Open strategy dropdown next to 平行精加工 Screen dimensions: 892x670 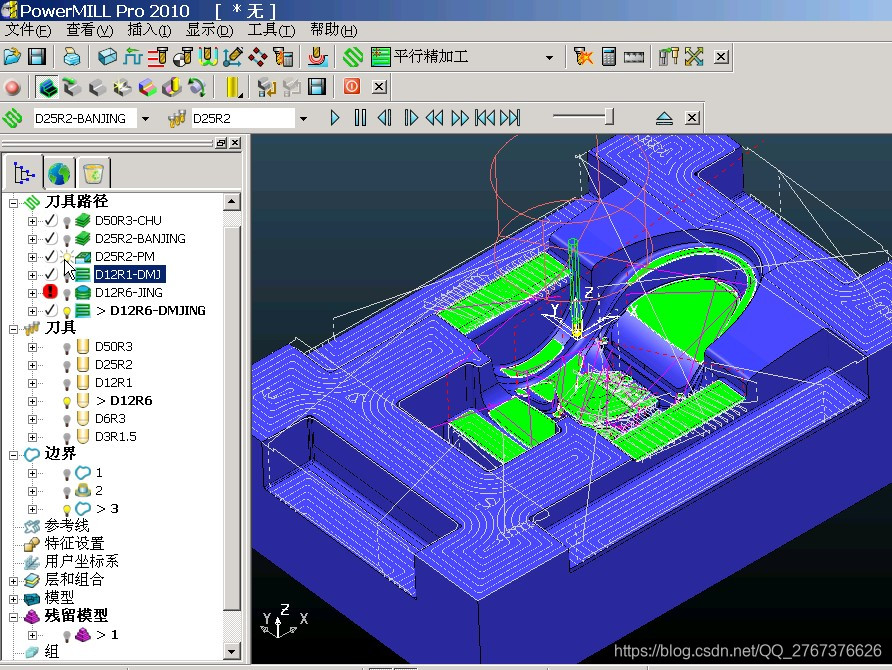coord(549,57)
